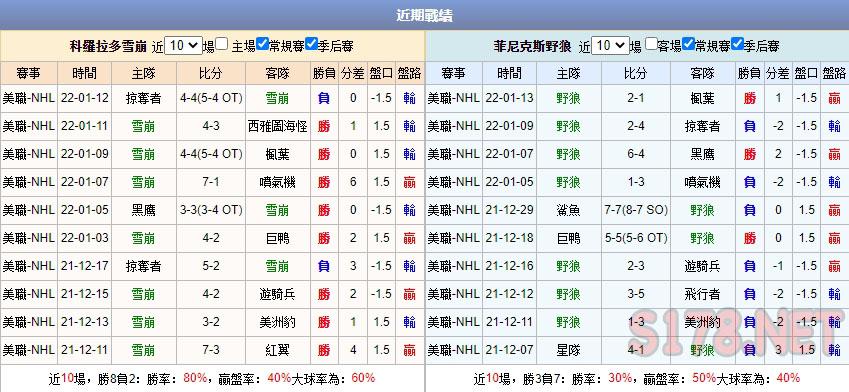Screen dimensions: 849x392
Task: Click date 21-12-13 in Avalanche table
Action: point(84,322)
